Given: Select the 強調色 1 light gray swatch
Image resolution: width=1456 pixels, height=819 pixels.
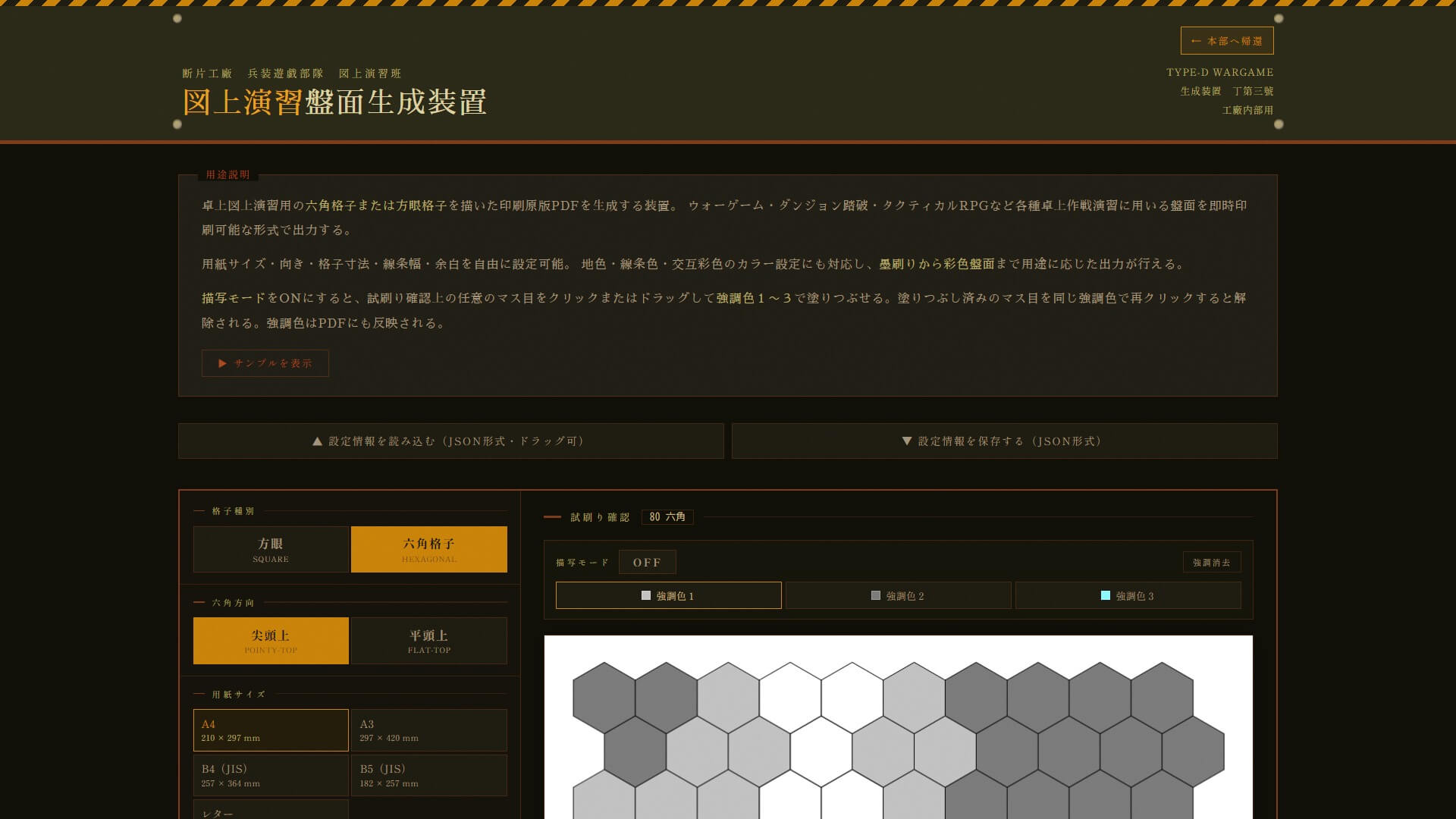Looking at the screenshot, I should click(646, 596).
